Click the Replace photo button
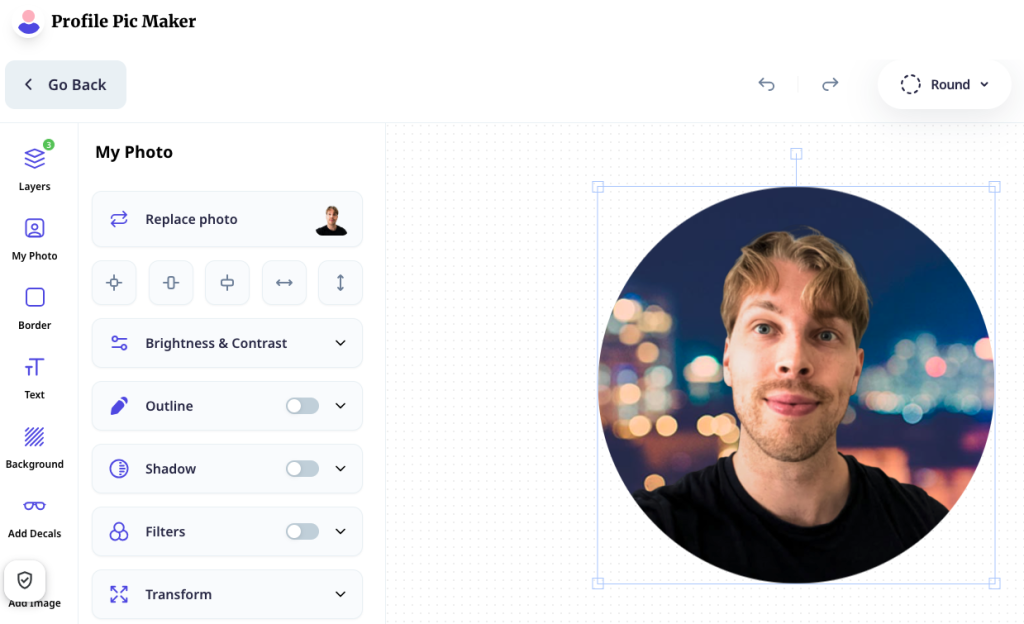The width and height of the screenshot is (1024, 624). click(227, 219)
